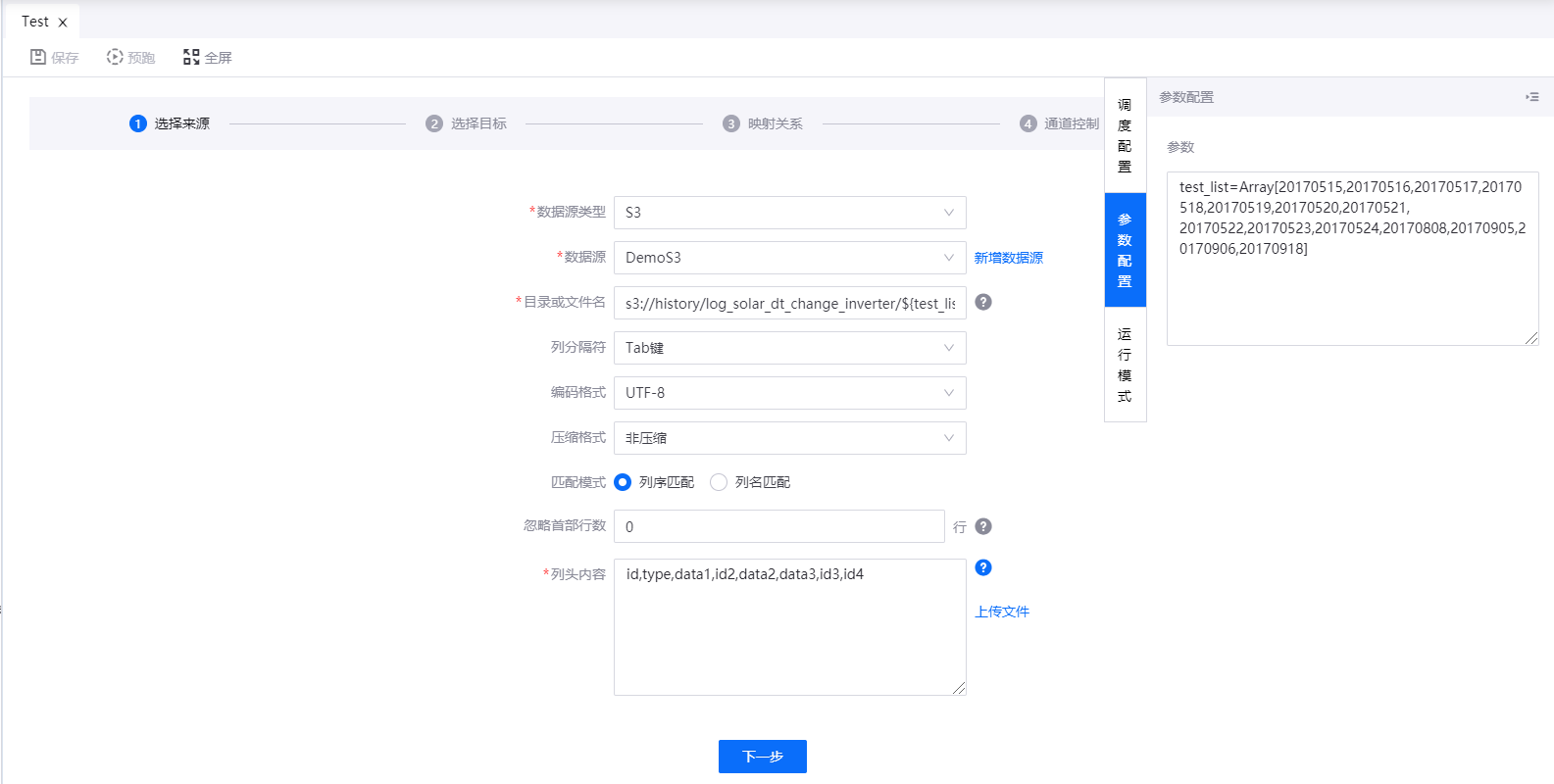
Task: Click 通道控制 step label
Action: tap(1072, 123)
